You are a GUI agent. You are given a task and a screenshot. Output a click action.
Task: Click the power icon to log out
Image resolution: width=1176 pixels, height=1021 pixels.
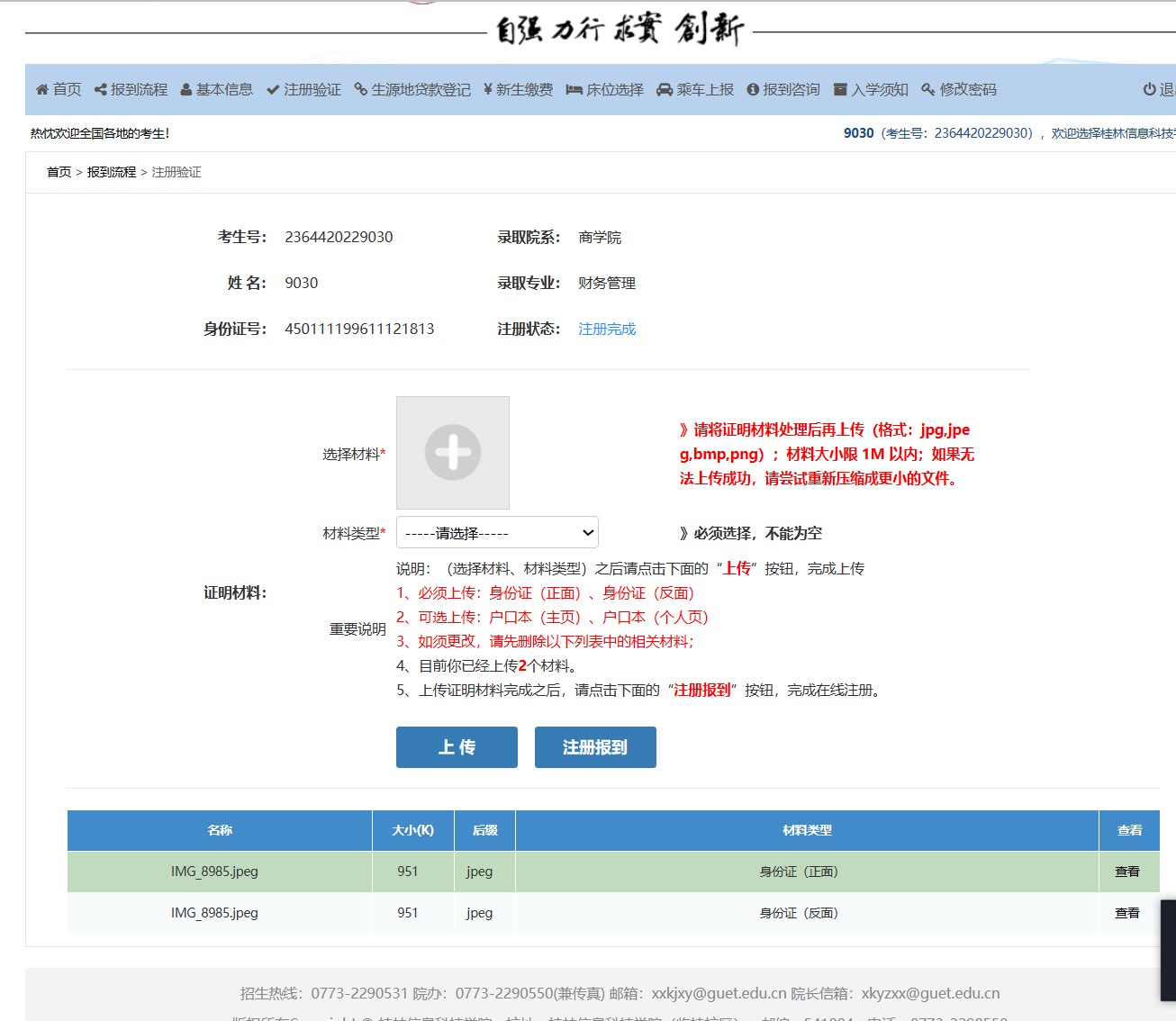[x=1149, y=90]
